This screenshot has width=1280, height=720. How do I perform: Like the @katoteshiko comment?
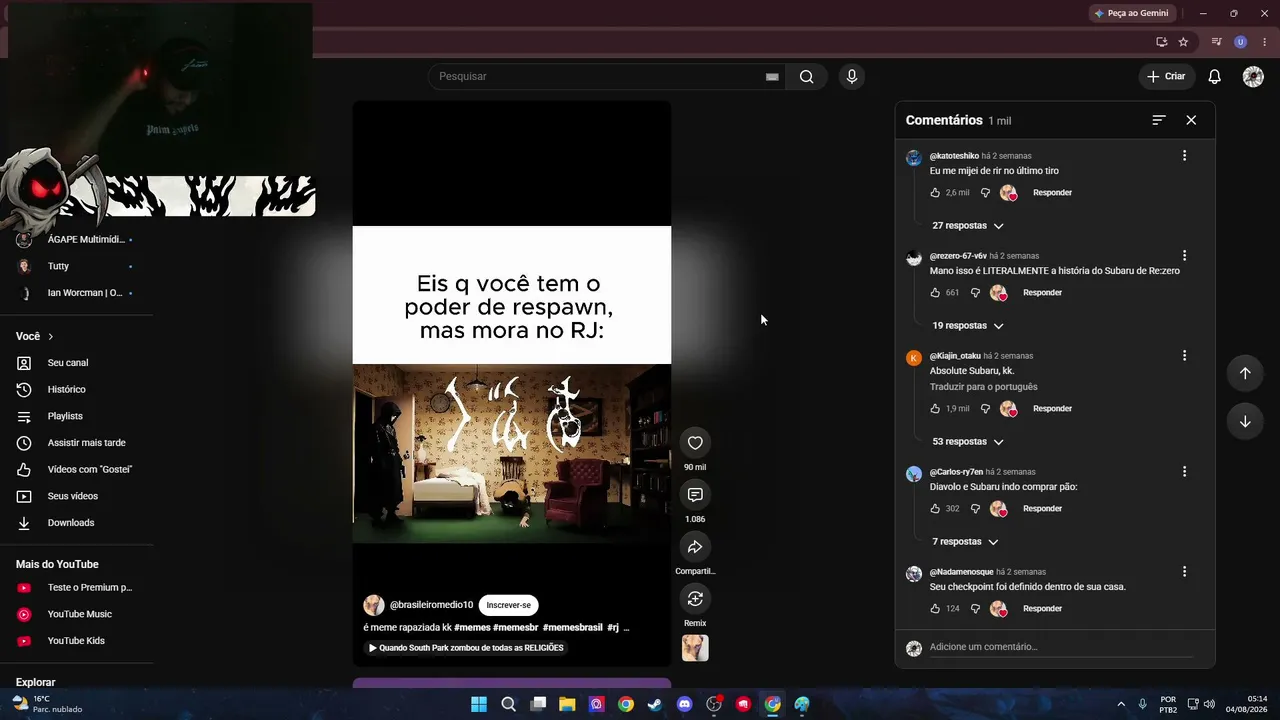(935, 193)
